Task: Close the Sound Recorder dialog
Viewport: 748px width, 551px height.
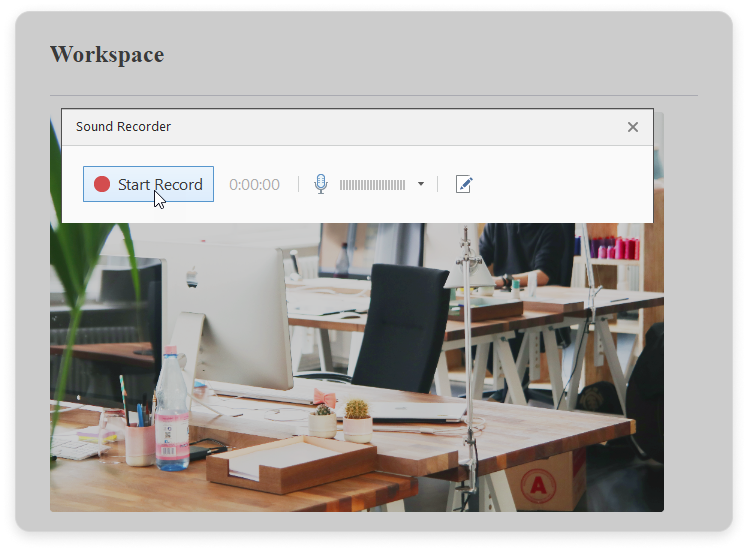Action: pos(633,127)
